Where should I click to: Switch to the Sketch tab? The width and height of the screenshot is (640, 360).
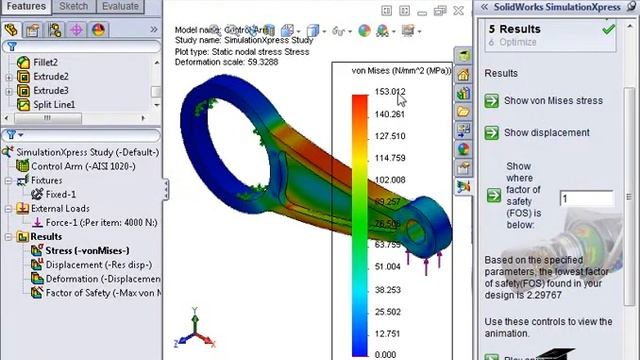point(73,6)
